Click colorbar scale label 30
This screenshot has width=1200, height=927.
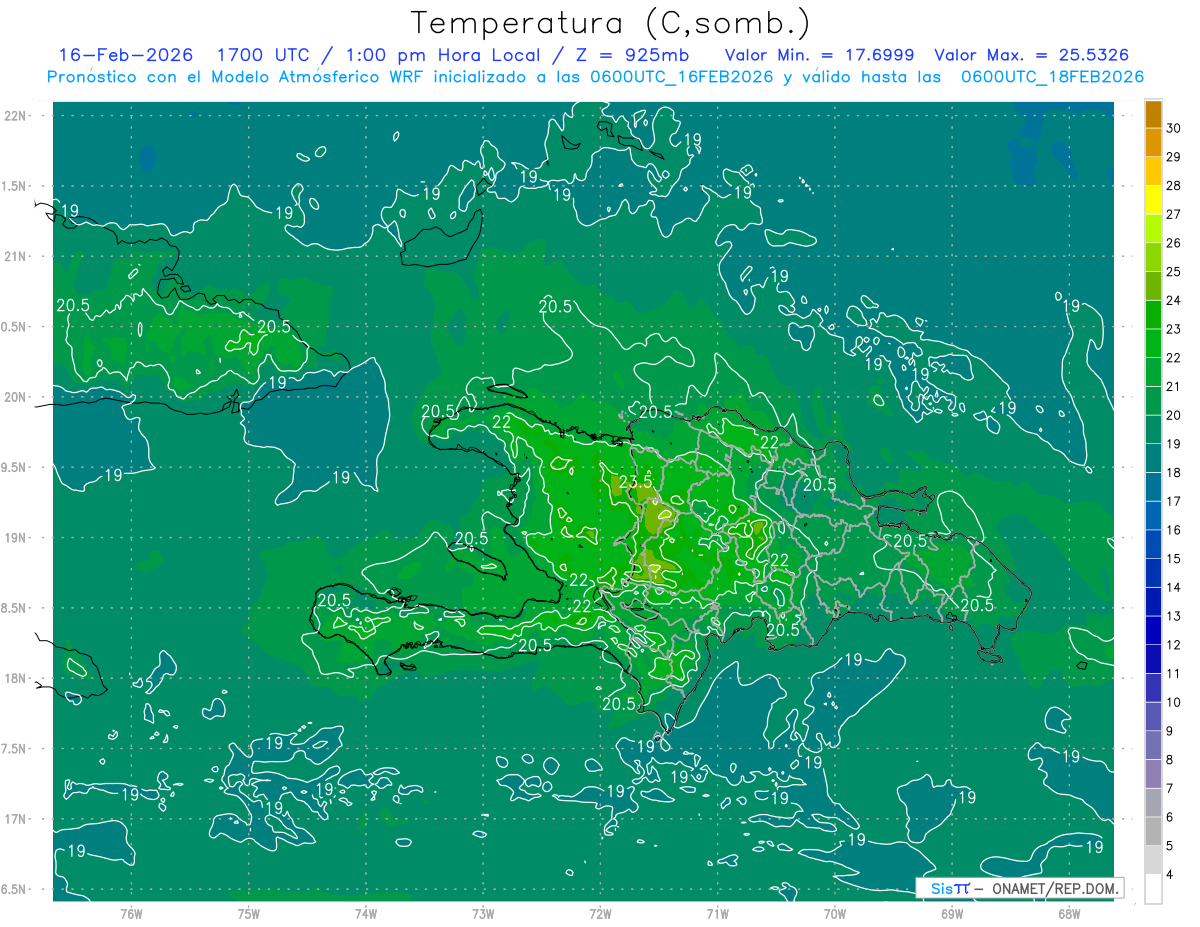[x=1174, y=128]
